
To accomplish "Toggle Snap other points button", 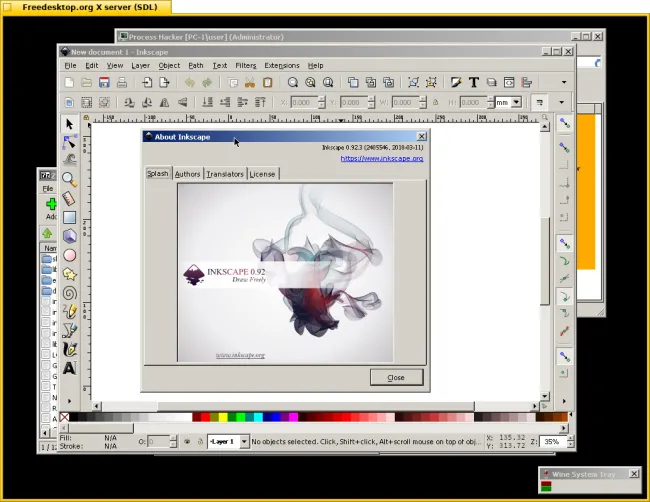I will [564, 356].
